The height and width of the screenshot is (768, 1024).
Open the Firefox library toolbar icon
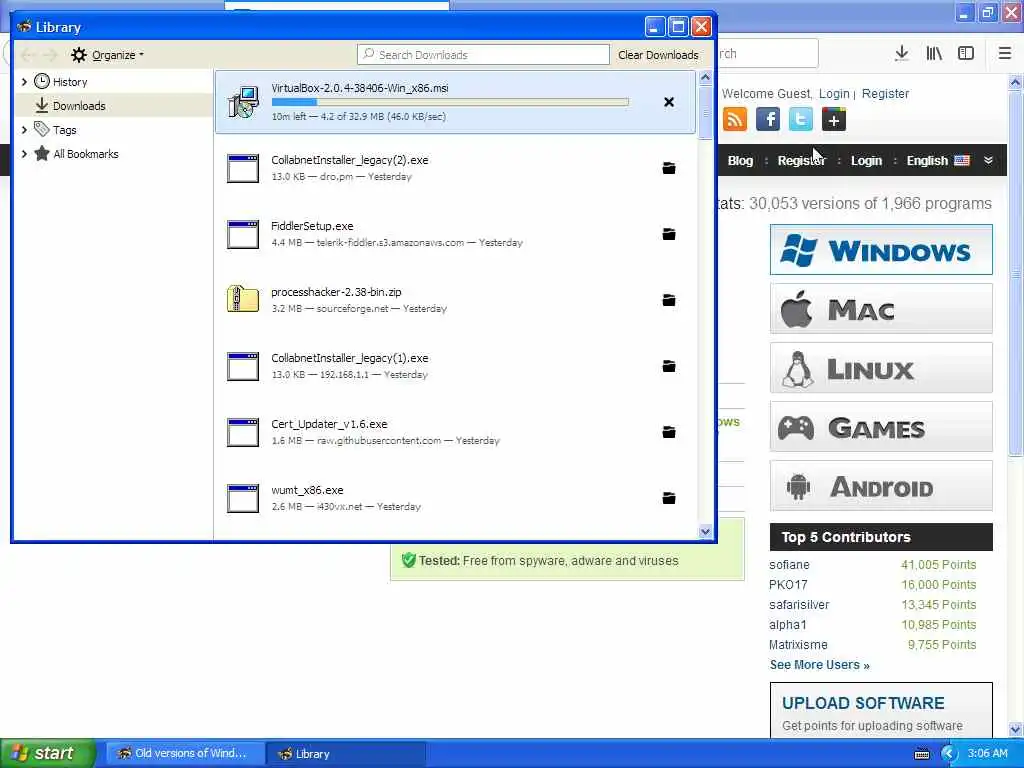pos(934,54)
